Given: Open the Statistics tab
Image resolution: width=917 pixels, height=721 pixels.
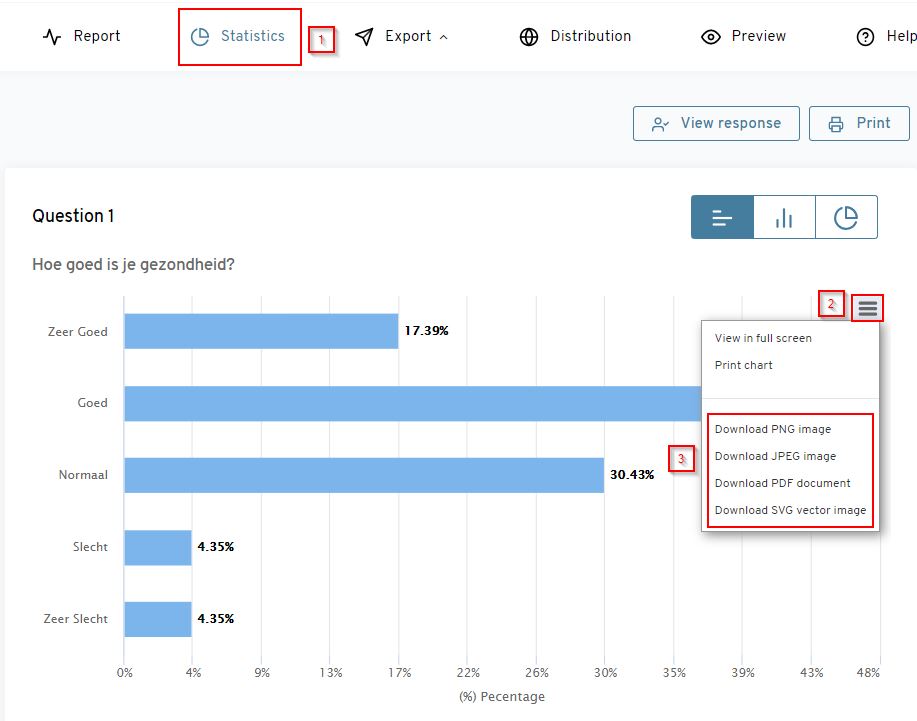Looking at the screenshot, I should click(239, 37).
